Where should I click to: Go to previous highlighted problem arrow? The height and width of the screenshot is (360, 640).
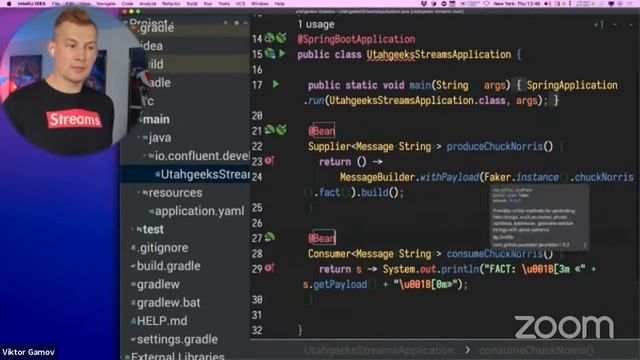(615, 25)
